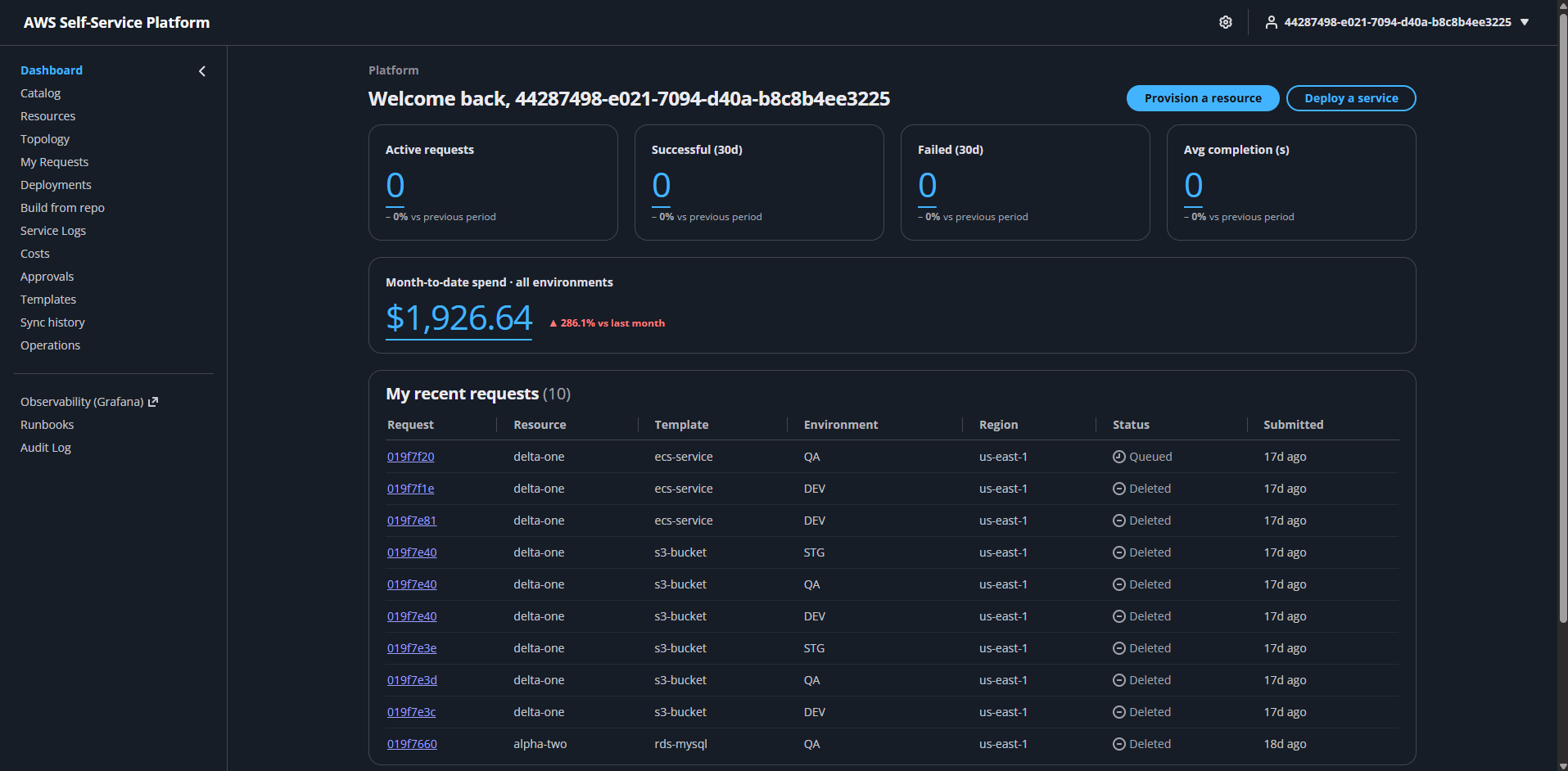Sort by the Request column header
1568x771 pixels.
(x=410, y=425)
